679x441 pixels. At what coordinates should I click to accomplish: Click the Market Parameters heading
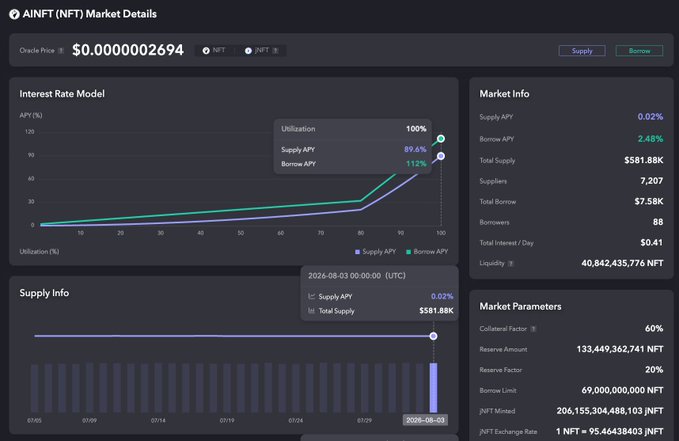click(520, 307)
